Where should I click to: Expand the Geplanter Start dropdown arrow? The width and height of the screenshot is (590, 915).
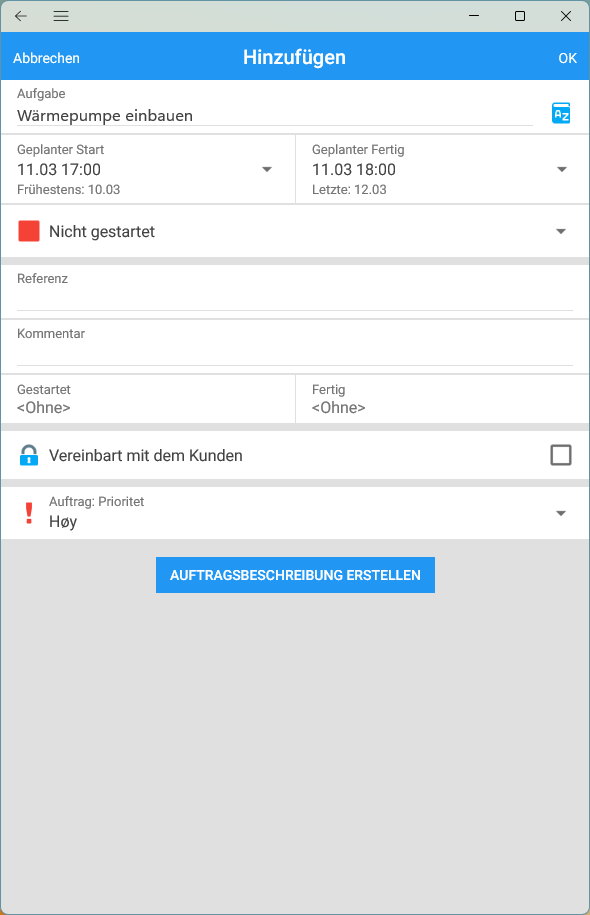[267, 169]
